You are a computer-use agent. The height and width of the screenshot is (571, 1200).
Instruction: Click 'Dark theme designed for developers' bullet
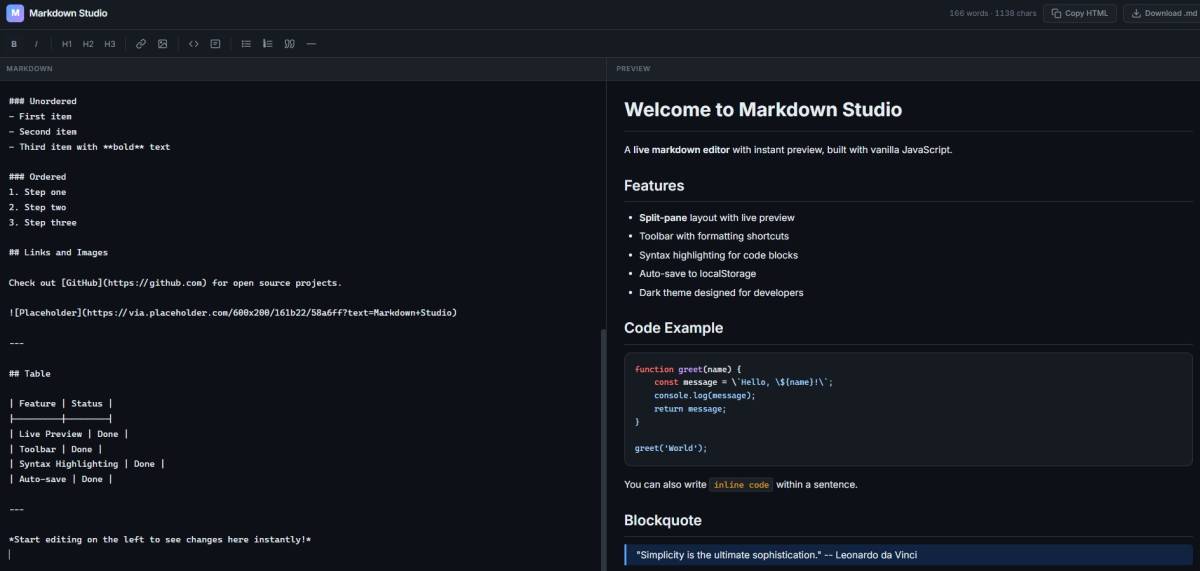point(721,293)
